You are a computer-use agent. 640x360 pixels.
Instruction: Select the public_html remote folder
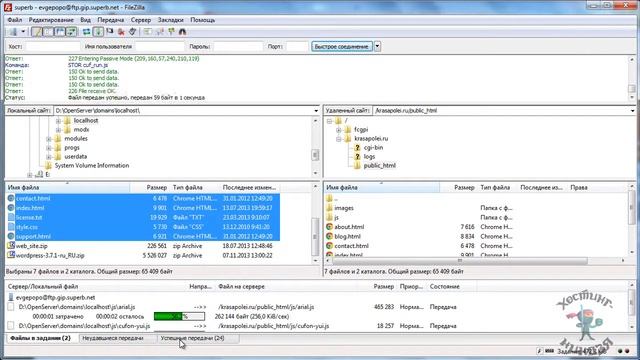tap(379, 165)
